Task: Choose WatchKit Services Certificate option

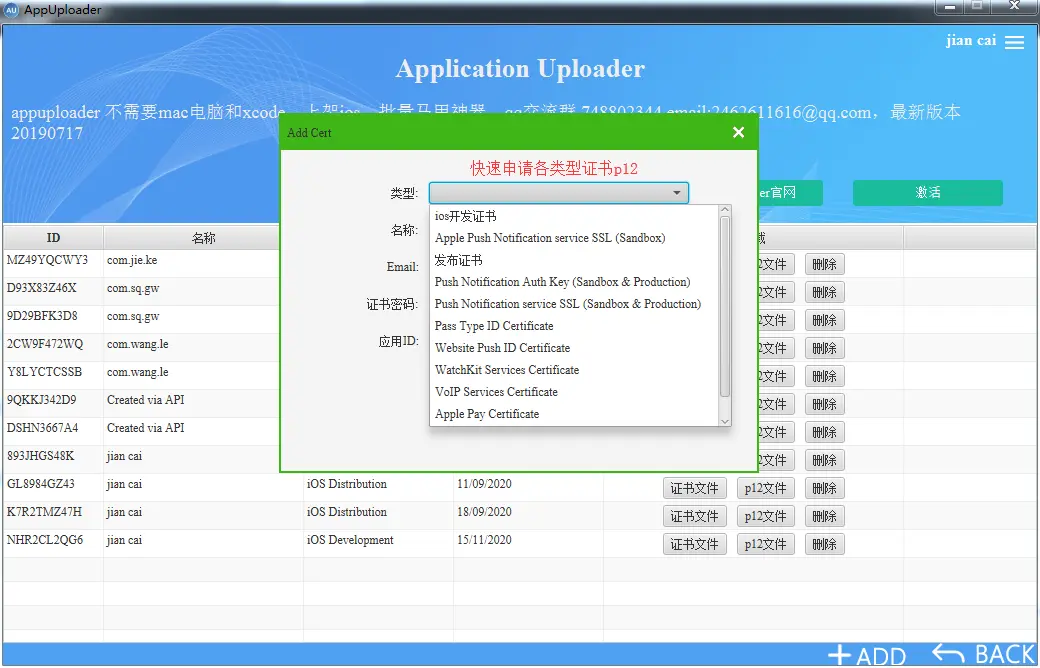Action: pyautogui.click(x=574, y=369)
